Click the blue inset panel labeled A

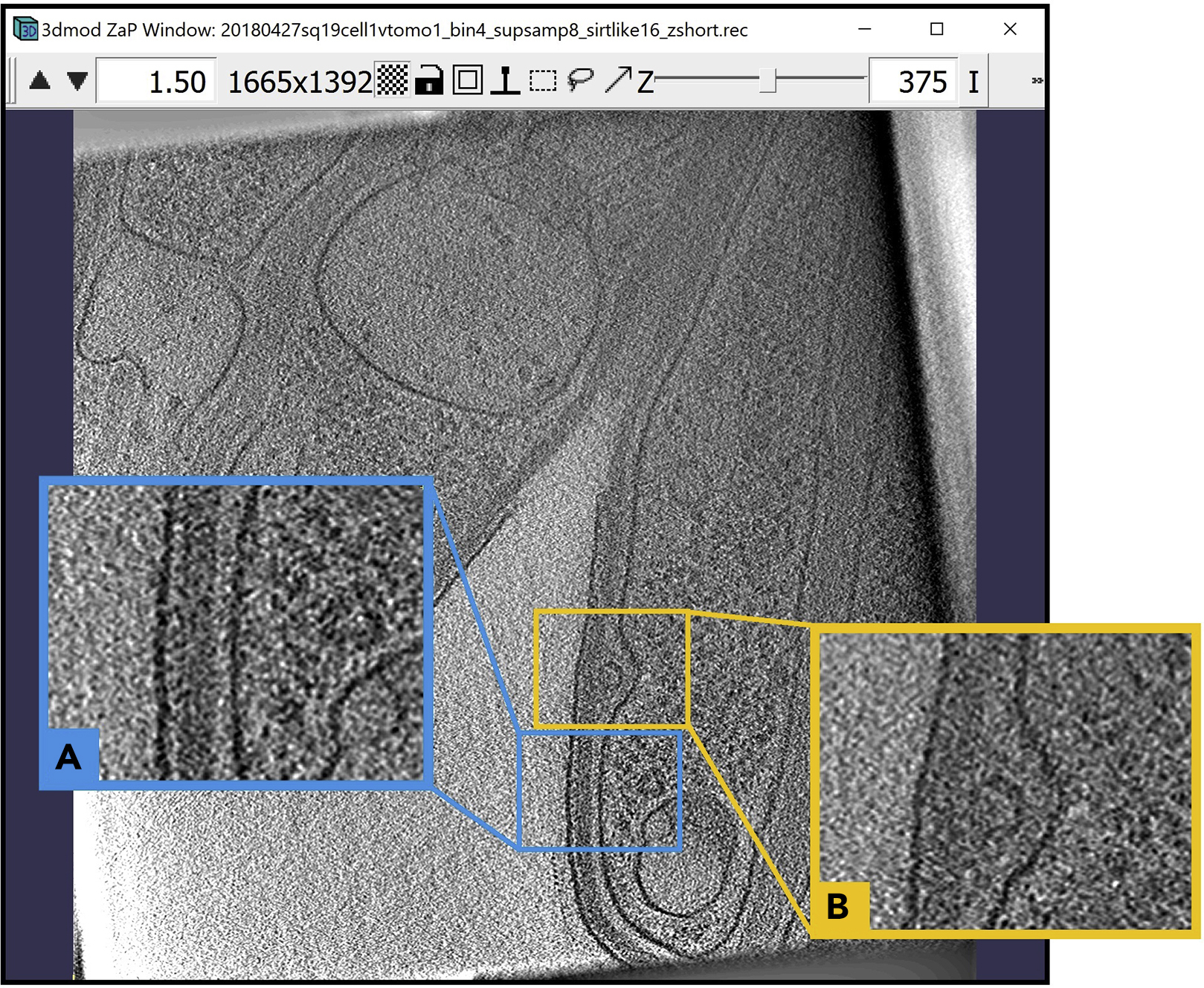pyautogui.click(x=236, y=632)
